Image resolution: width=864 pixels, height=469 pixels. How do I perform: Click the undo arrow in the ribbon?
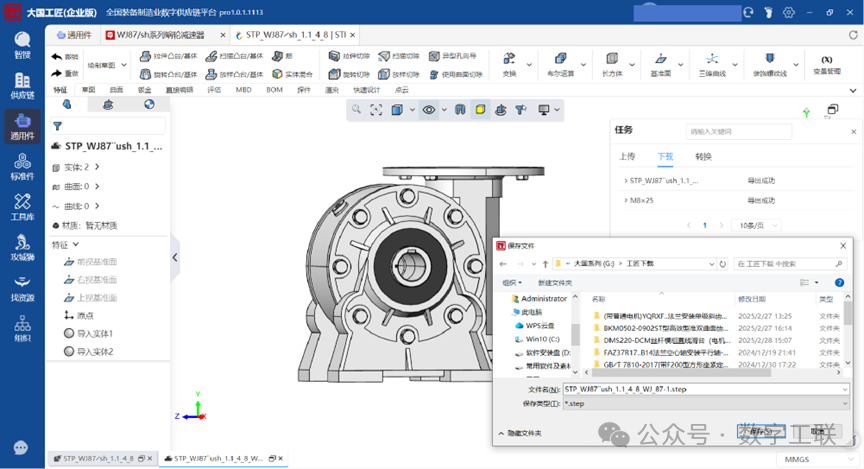coord(57,56)
